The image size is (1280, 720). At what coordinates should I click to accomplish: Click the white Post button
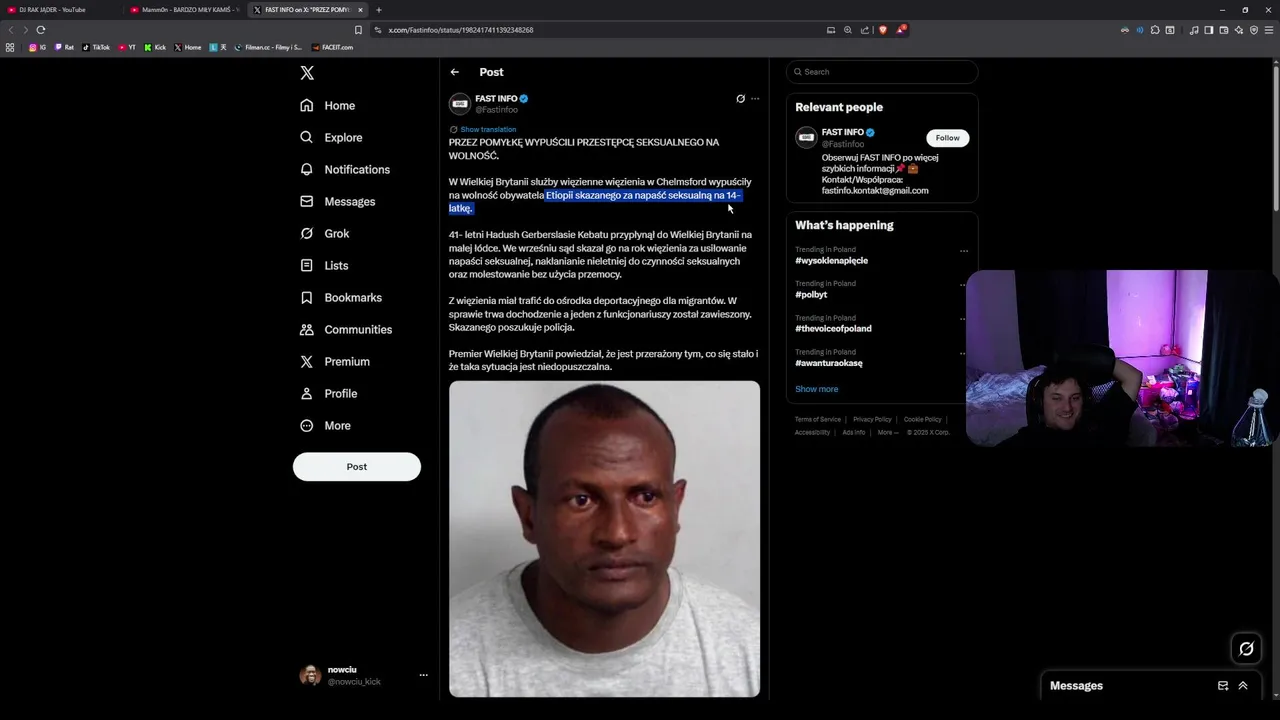pyautogui.click(x=357, y=467)
